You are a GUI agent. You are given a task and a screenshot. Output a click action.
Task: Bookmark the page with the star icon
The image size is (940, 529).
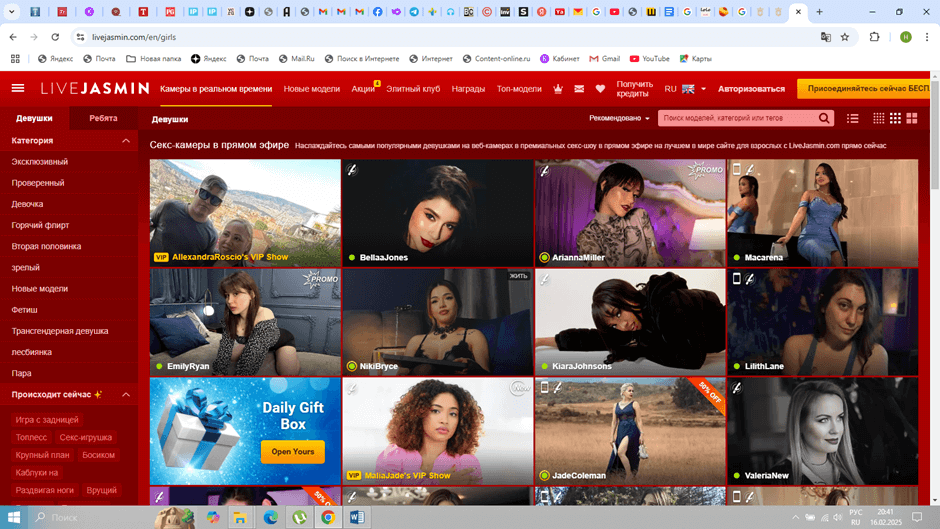pyautogui.click(x=845, y=37)
